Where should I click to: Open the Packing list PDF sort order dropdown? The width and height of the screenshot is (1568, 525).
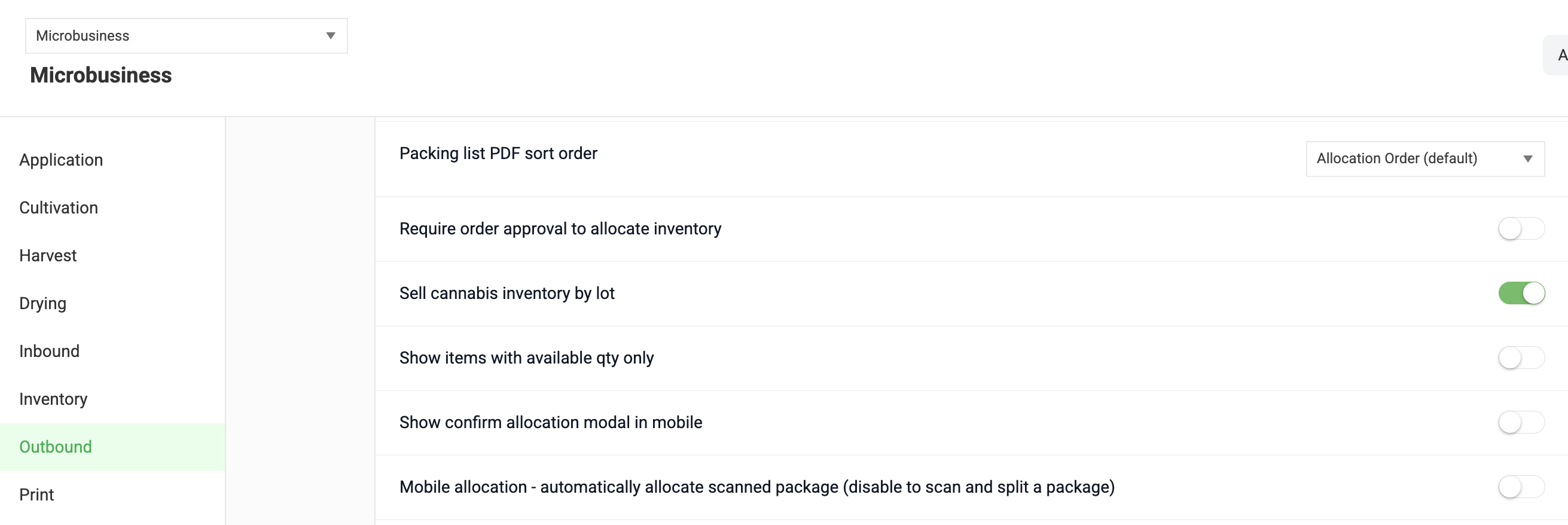pyautogui.click(x=1425, y=159)
